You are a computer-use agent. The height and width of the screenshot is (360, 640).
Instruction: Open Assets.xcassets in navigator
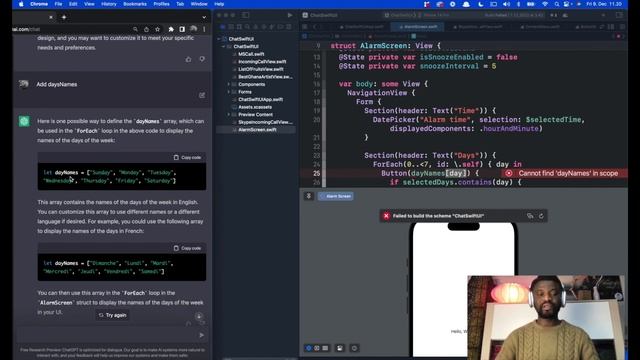255,107
